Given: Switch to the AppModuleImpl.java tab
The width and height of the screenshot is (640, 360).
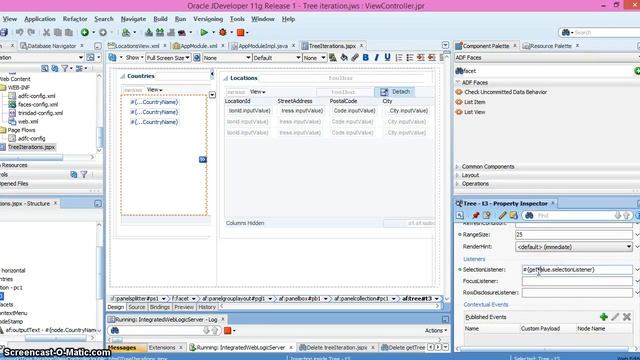Looking at the screenshot, I should click(x=263, y=46).
